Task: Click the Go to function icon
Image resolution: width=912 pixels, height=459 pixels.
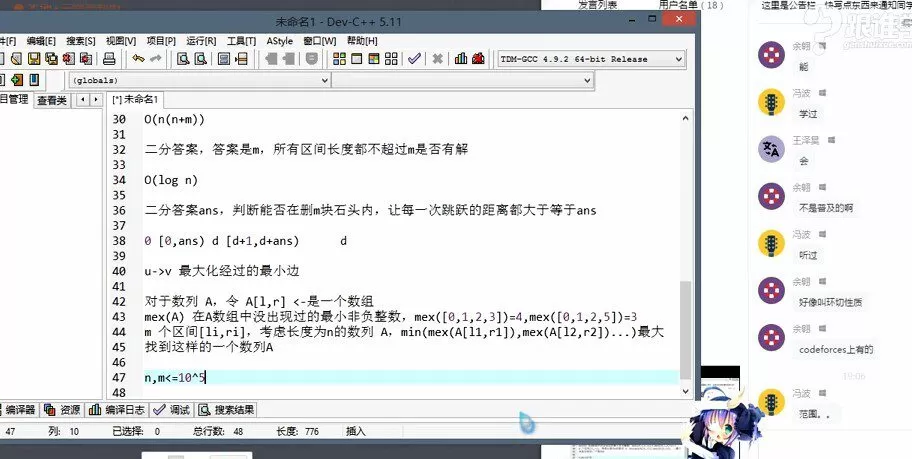Action: tap(224, 59)
